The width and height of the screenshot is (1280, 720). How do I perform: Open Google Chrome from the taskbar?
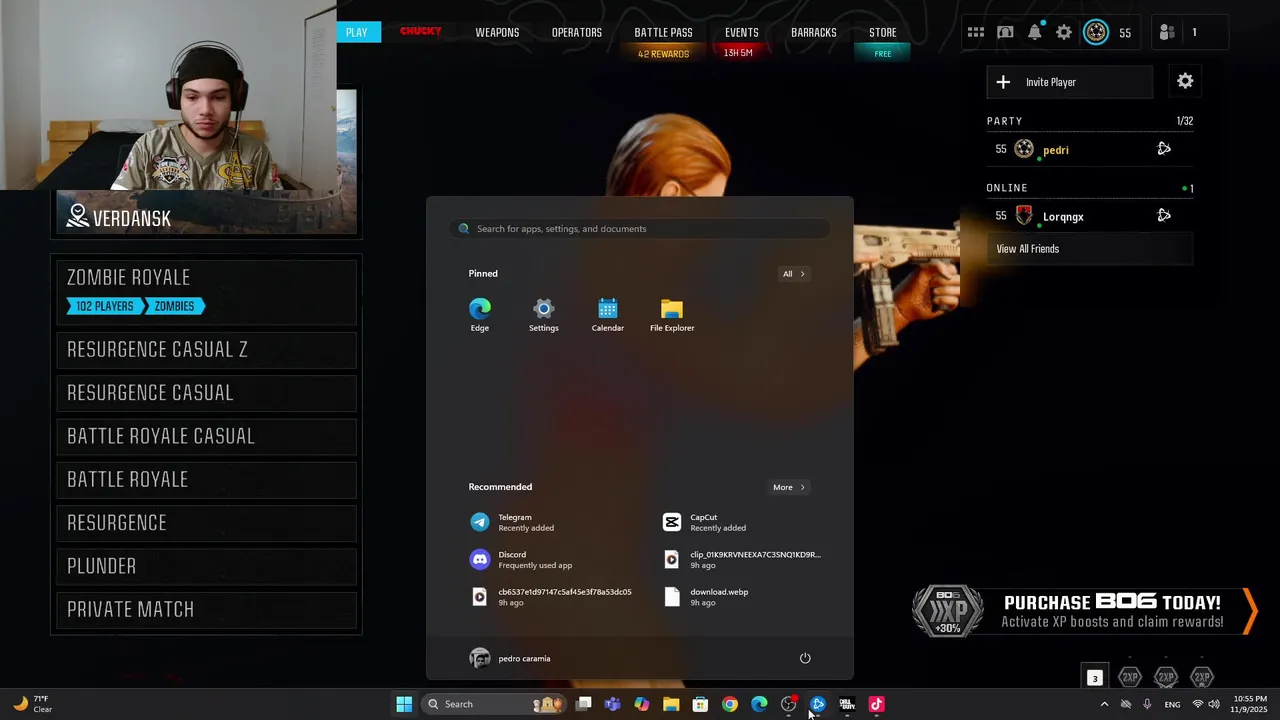[x=730, y=704]
